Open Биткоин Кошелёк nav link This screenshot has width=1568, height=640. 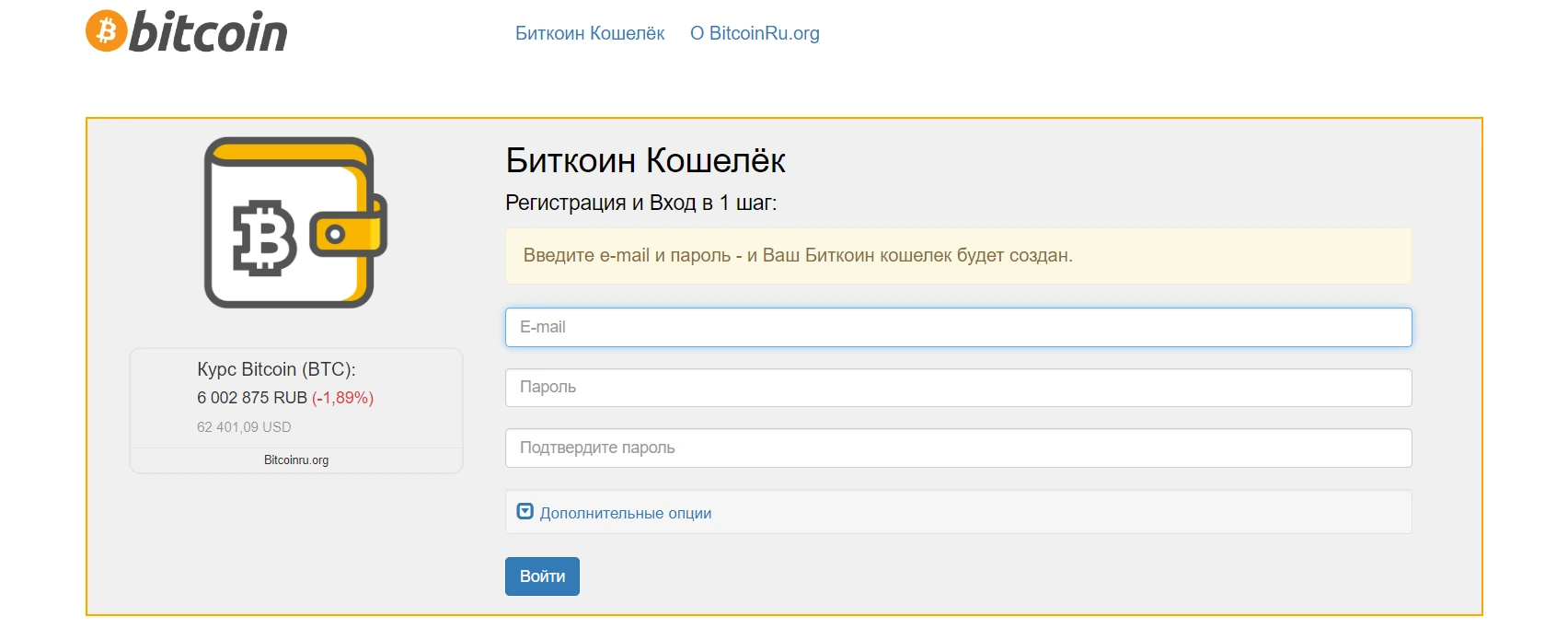[590, 33]
